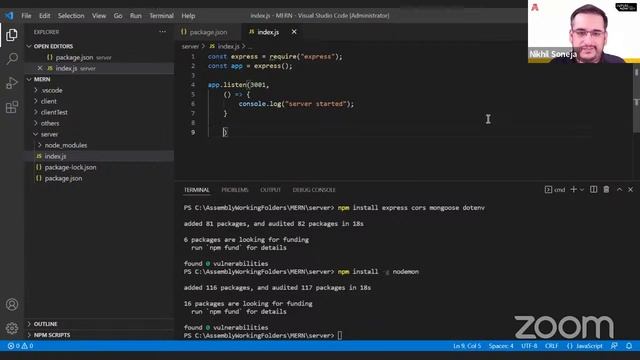Create a new terminal with plus icon
Image resolution: width=640 pixels, height=360 pixels.
[573, 189]
